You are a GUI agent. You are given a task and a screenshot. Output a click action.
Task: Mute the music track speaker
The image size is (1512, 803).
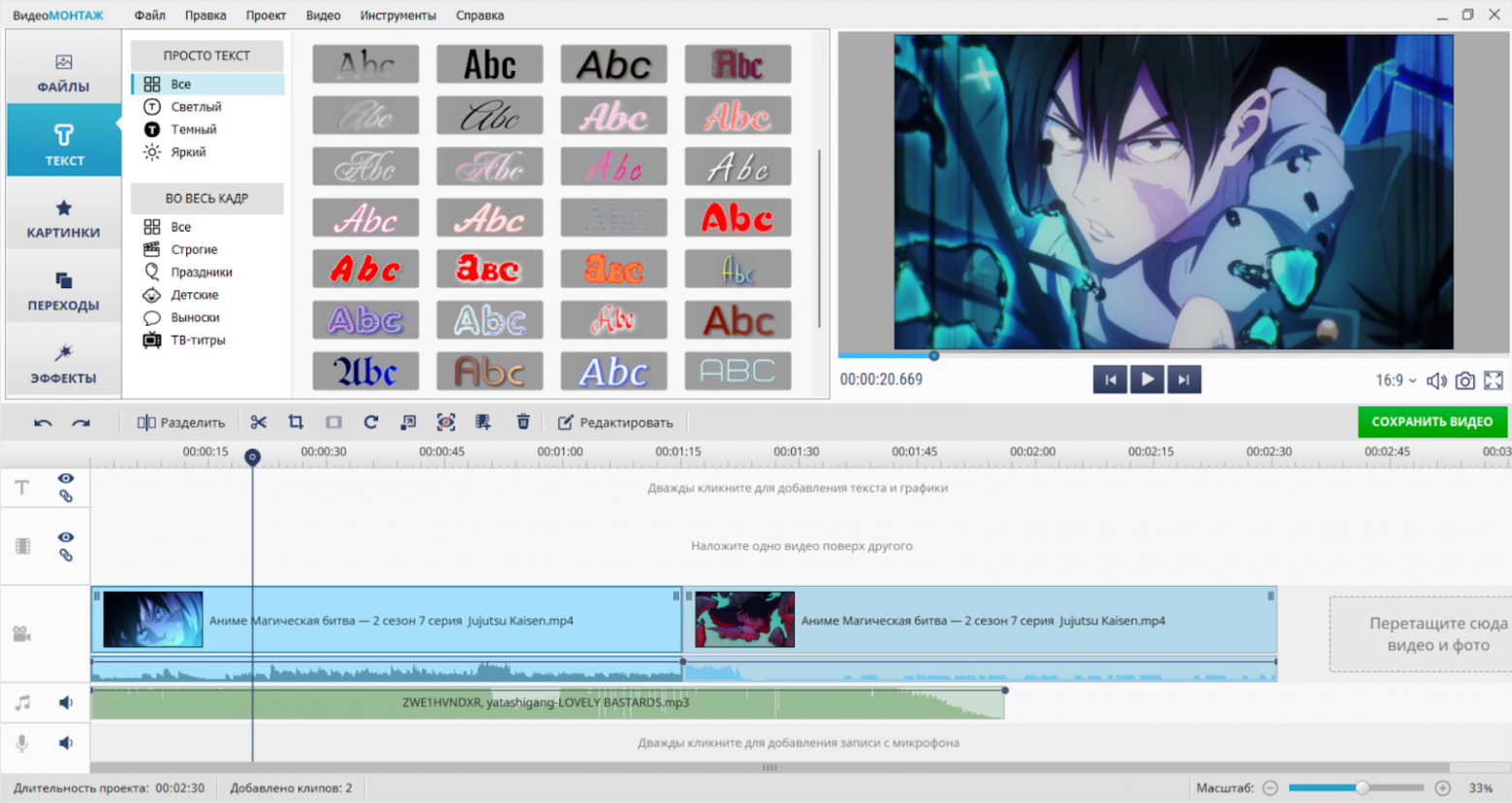coord(66,703)
